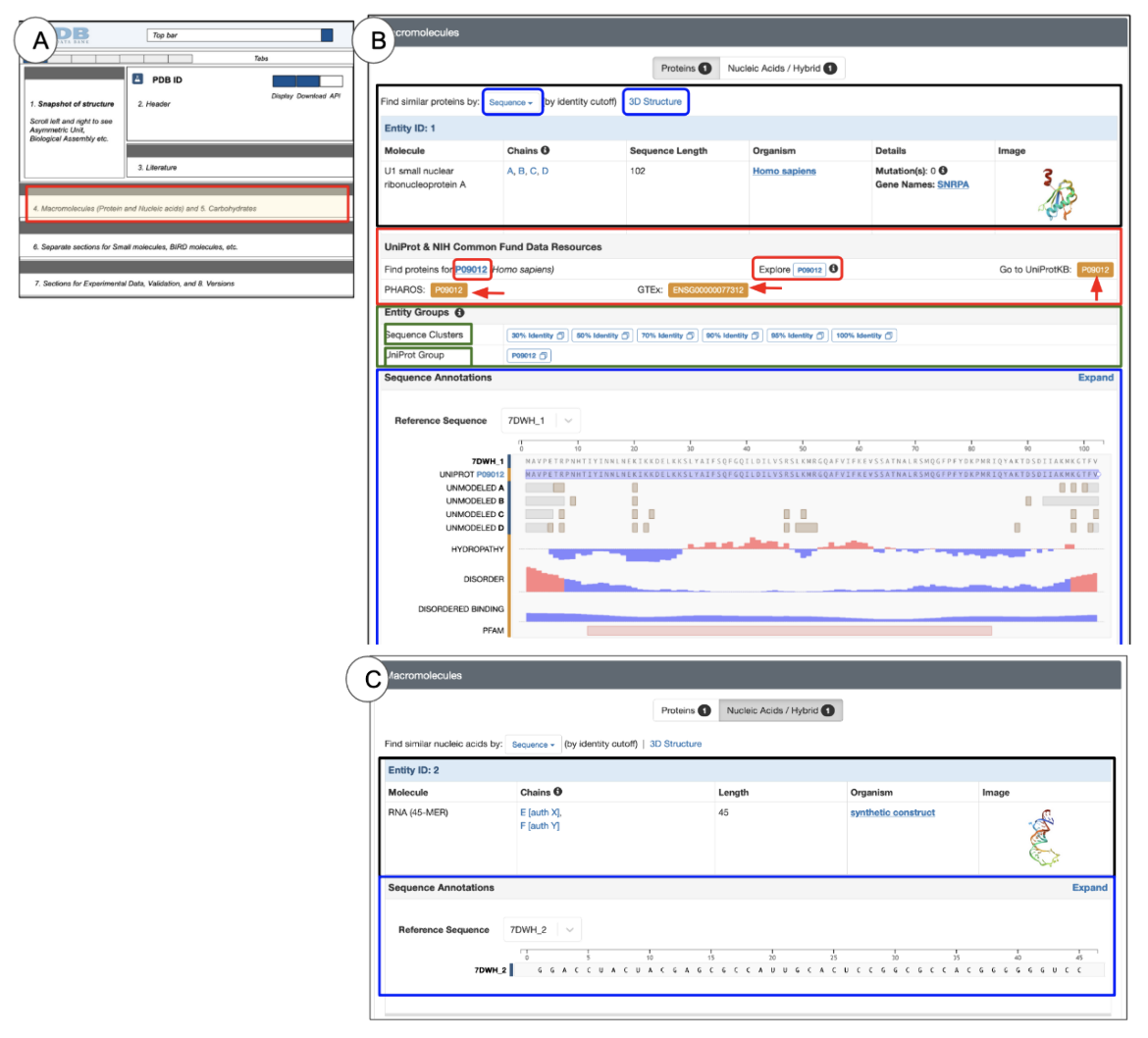
Task: Click the Chains info icon for Entity ID 2
Action: 557,792
